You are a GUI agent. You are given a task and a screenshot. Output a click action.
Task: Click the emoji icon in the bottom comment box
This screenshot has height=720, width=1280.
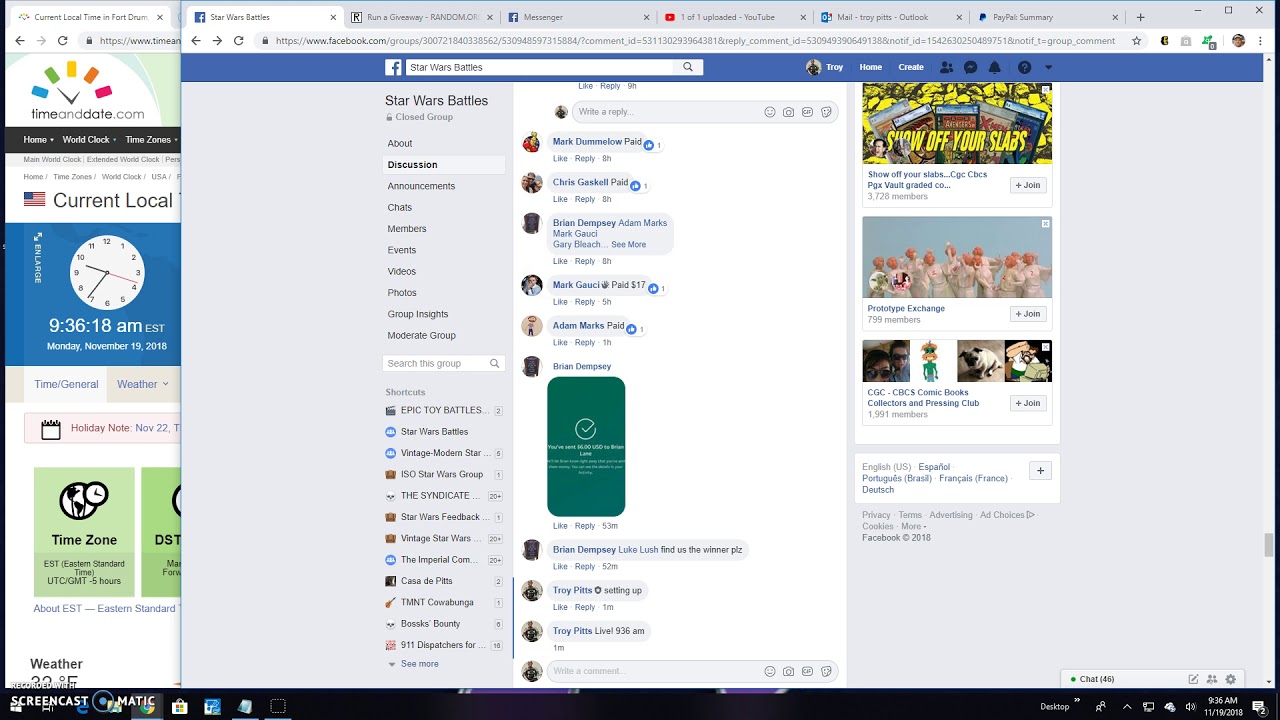point(770,671)
